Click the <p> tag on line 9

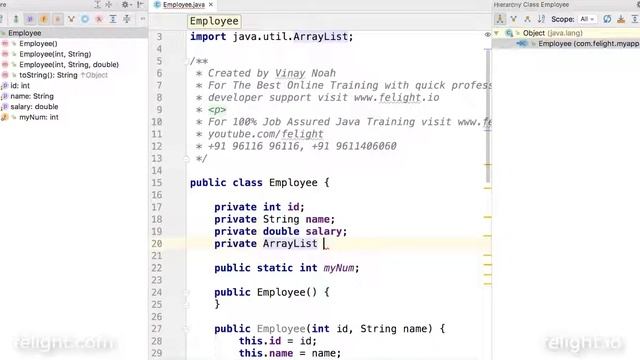click(x=217, y=110)
